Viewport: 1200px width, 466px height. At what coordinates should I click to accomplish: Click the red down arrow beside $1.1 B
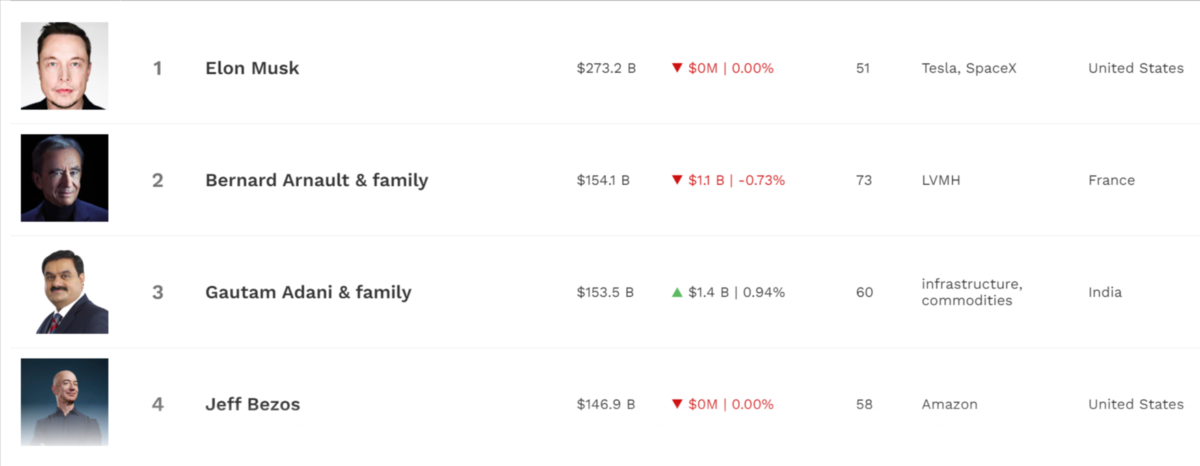677,180
